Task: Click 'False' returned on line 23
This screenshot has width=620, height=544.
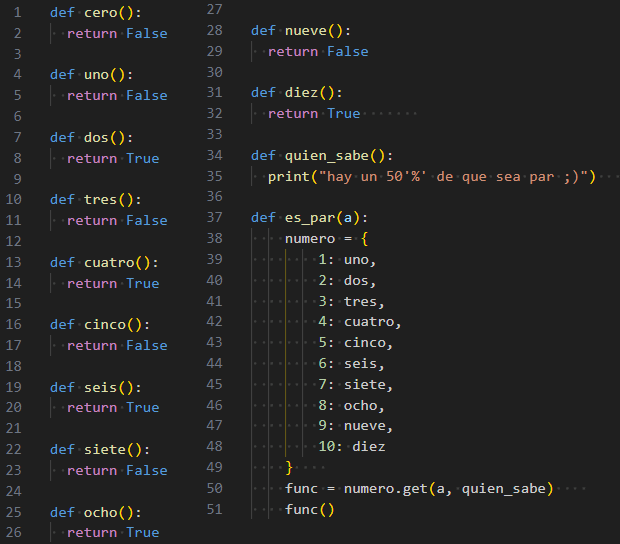Action: [147, 470]
